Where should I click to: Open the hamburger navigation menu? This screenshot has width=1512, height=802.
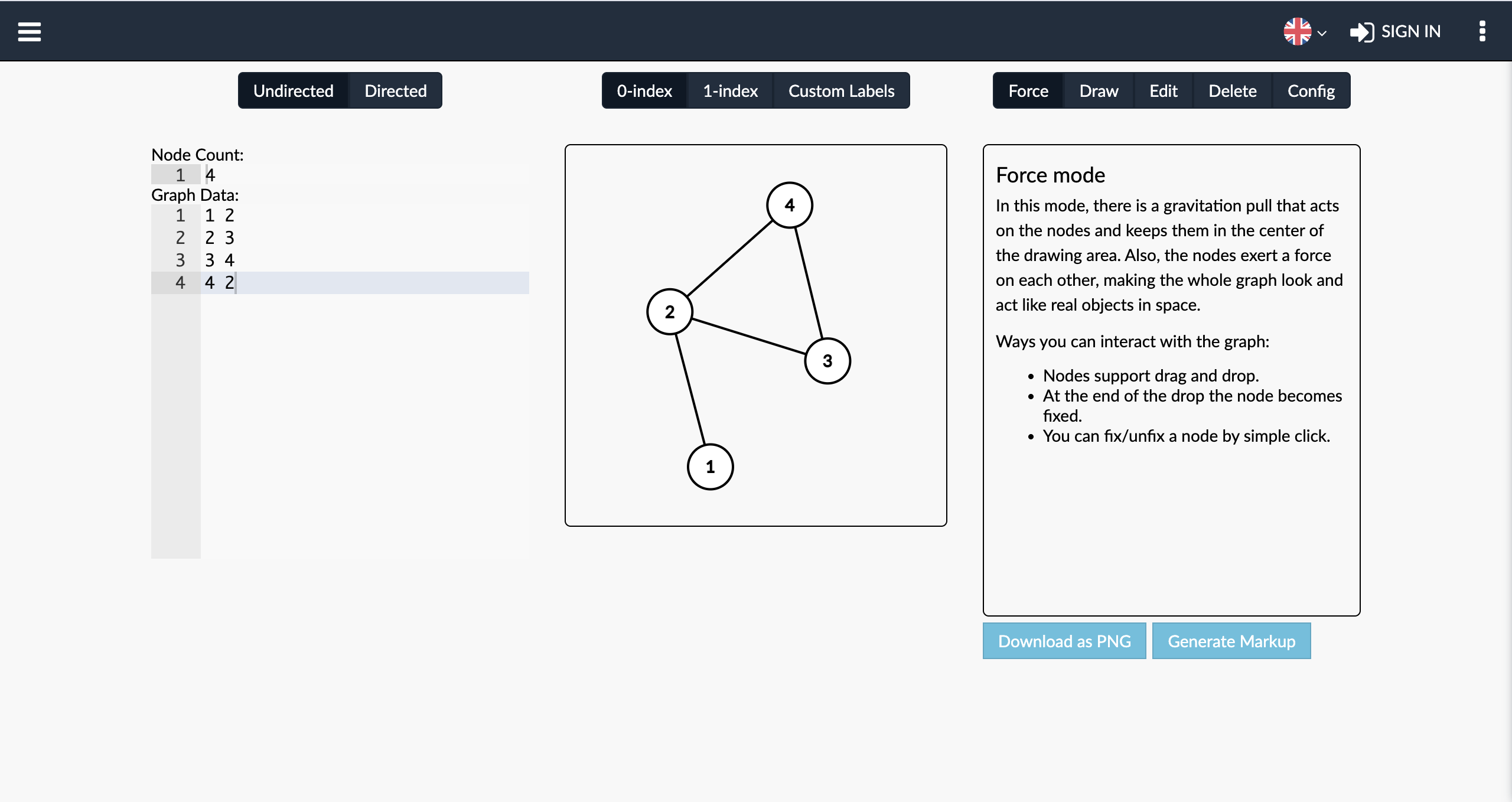point(30,32)
